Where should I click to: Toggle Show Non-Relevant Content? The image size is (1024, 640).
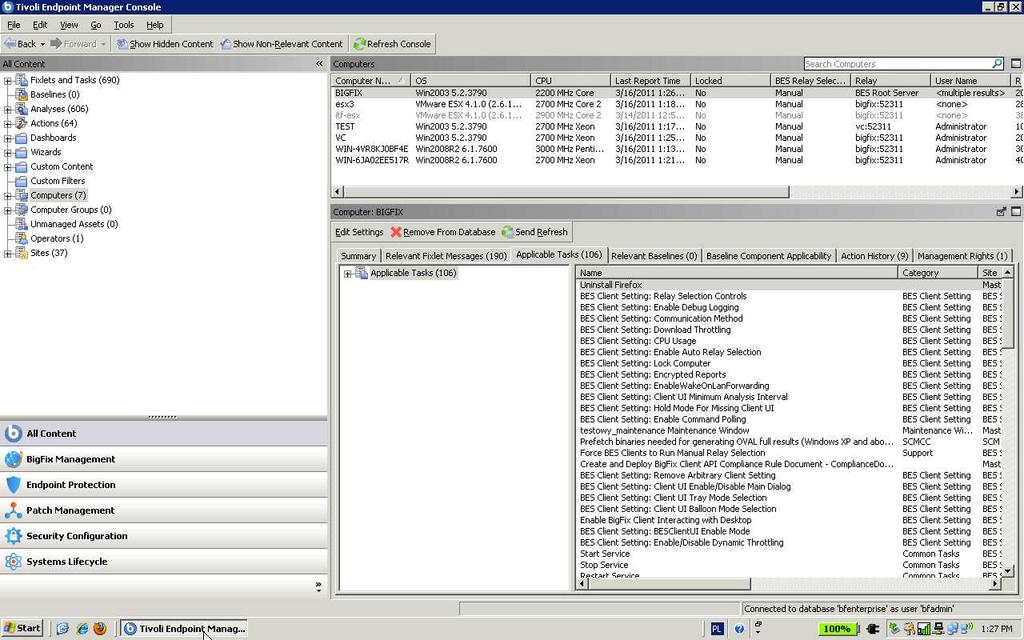(x=281, y=44)
